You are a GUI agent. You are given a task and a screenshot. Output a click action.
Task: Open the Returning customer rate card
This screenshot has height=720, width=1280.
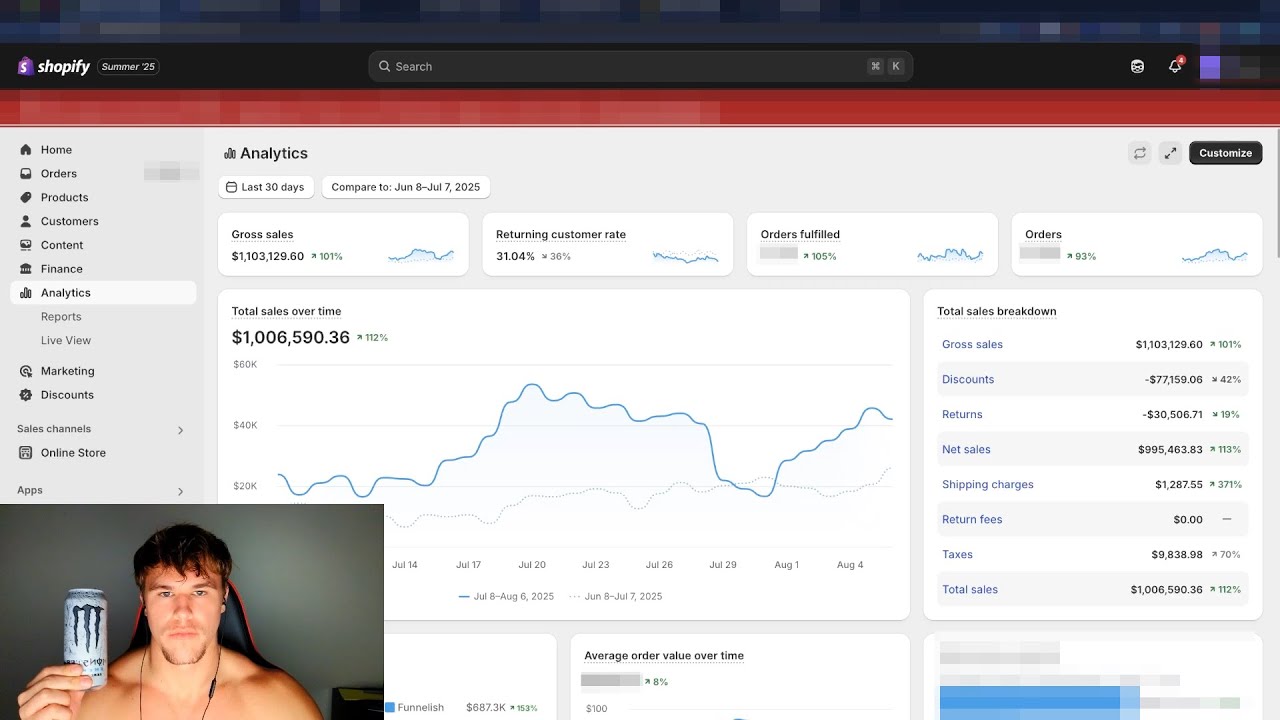click(x=608, y=244)
